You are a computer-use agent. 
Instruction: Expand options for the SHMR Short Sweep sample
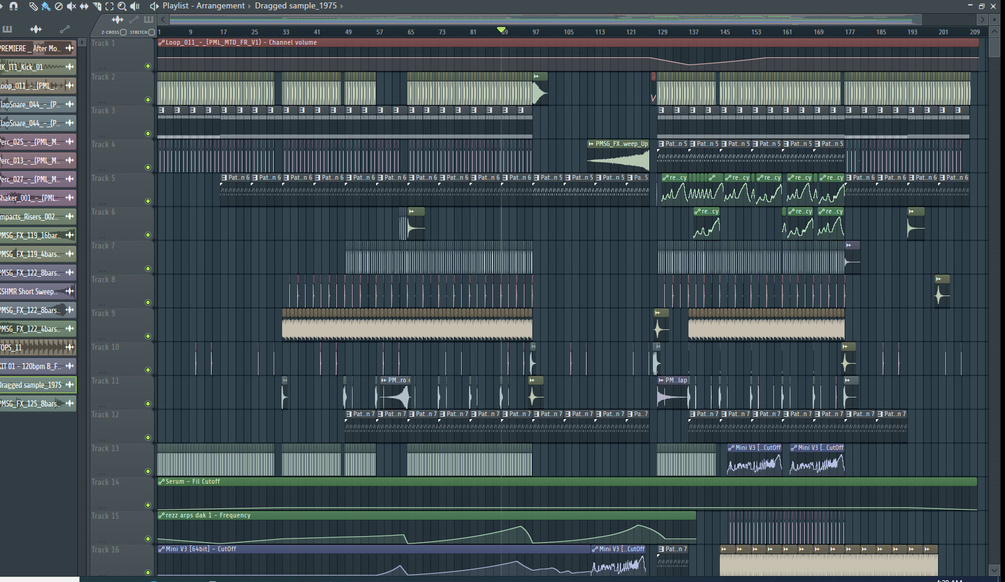(68, 292)
